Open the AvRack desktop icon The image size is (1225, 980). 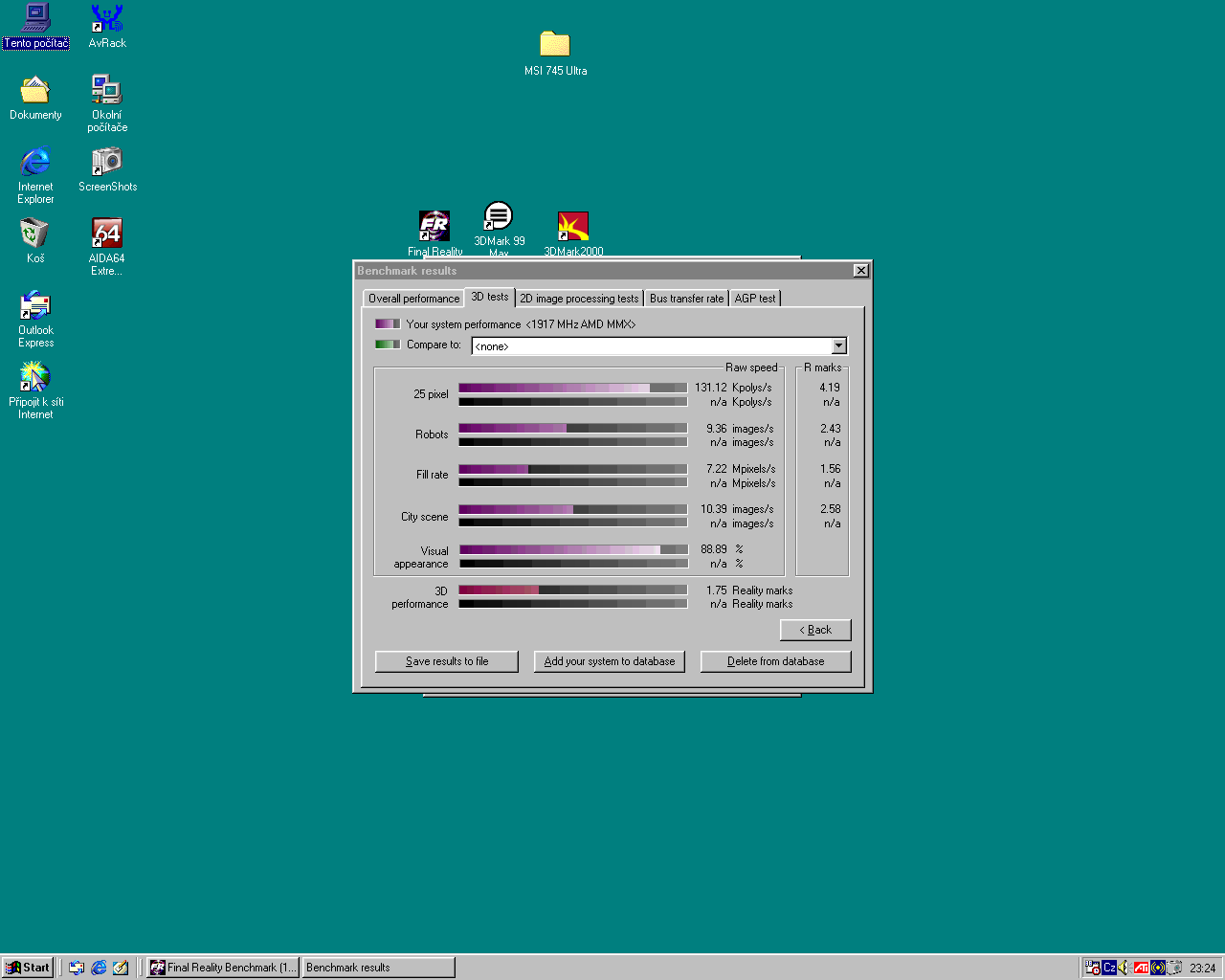click(107, 19)
